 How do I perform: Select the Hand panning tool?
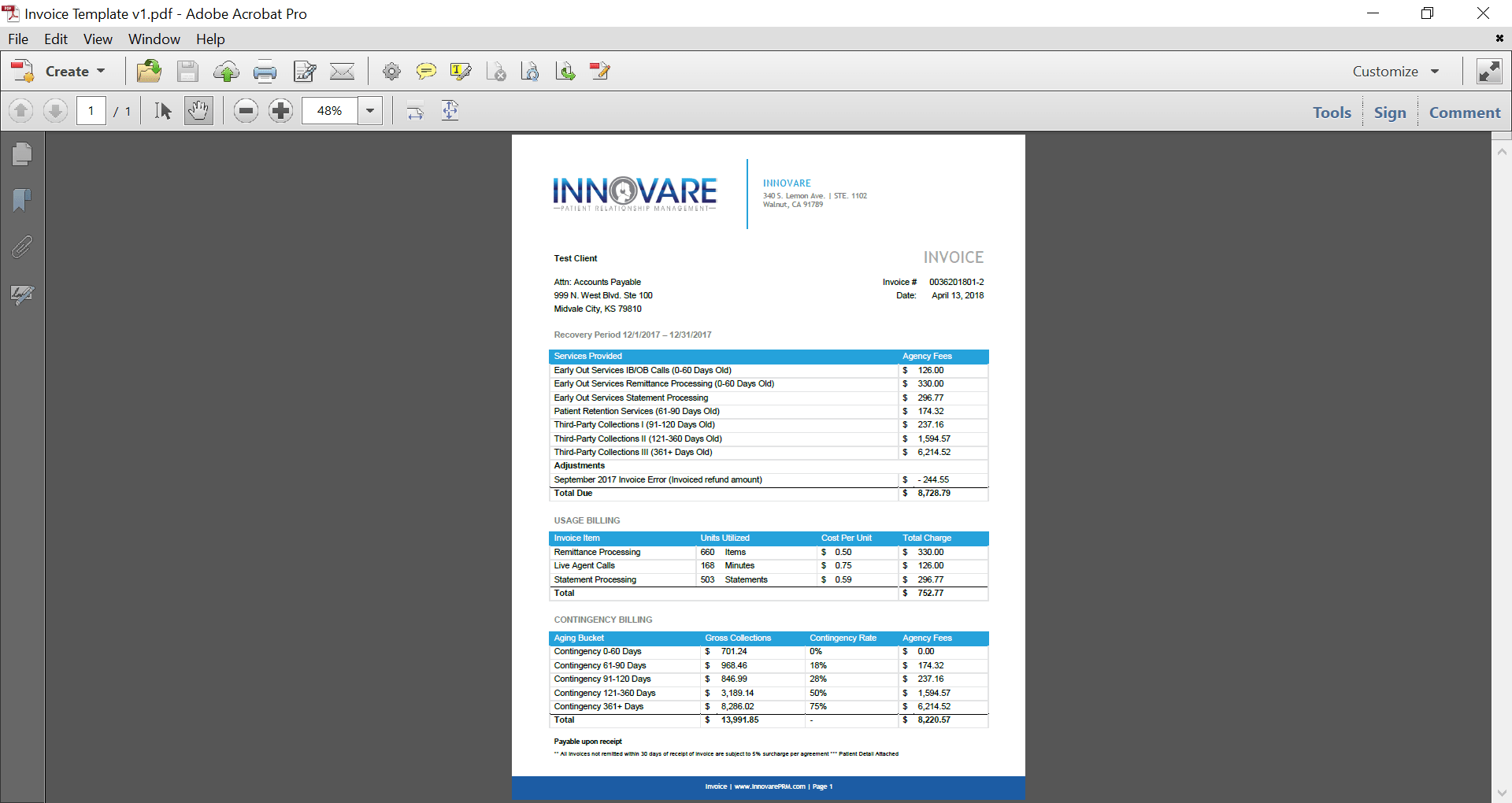pos(198,110)
